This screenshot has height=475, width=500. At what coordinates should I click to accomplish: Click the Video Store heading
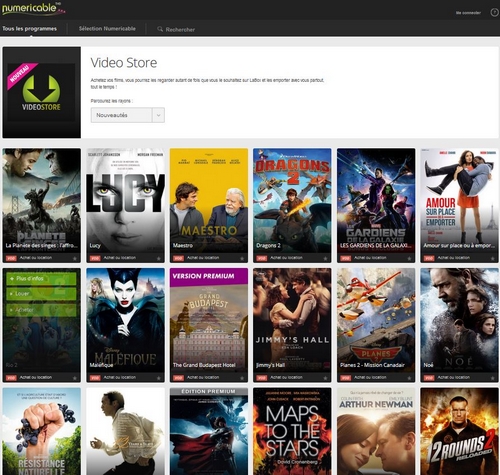(x=124, y=63)
